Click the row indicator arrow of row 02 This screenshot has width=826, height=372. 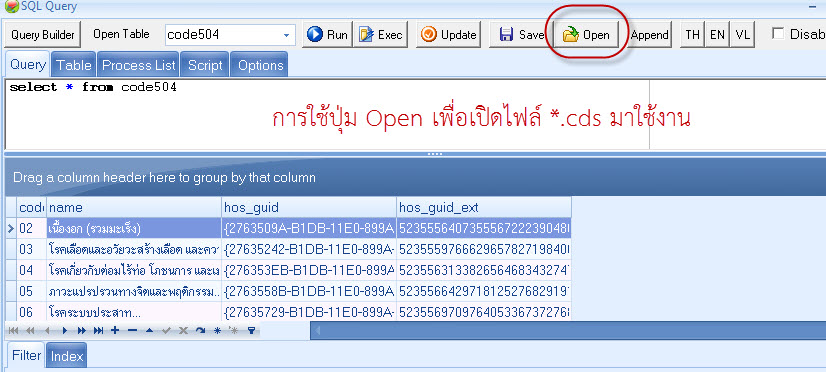pos(11,228)
